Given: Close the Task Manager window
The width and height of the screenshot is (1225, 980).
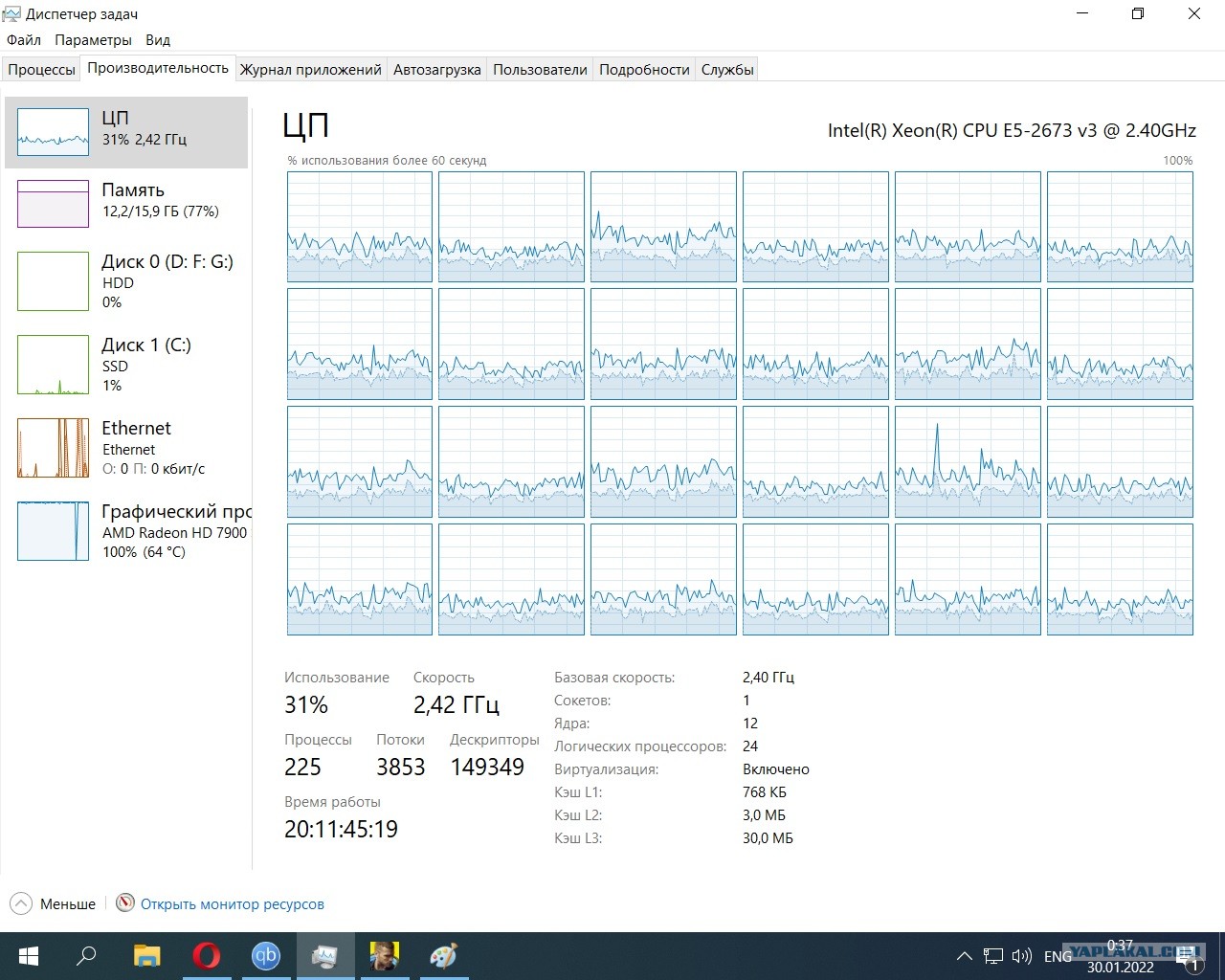Looking at the screenshot, I should pos(1194,14).
